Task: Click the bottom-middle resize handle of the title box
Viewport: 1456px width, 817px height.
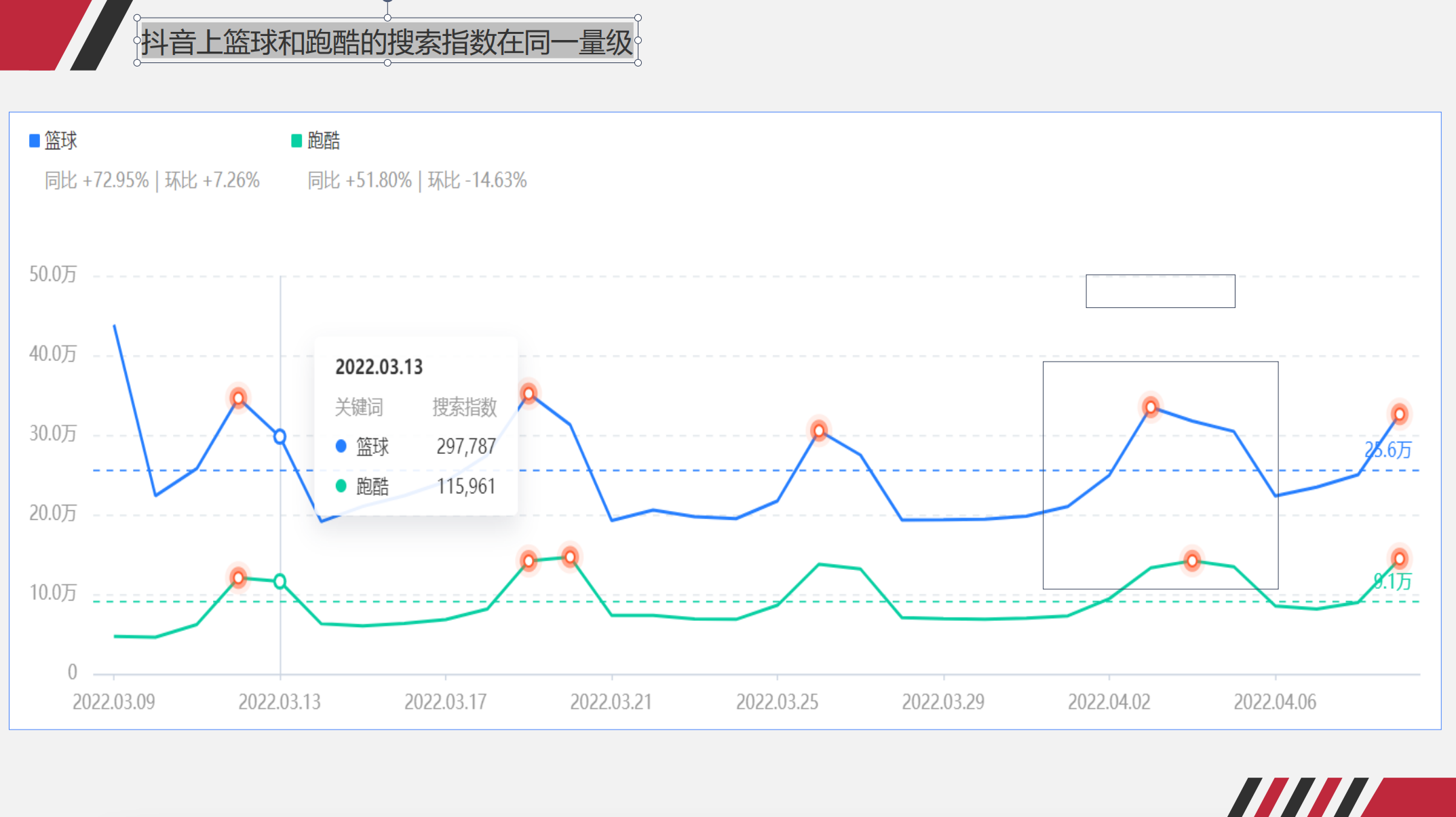Action: pyautogui.click(x=387, y=62)
